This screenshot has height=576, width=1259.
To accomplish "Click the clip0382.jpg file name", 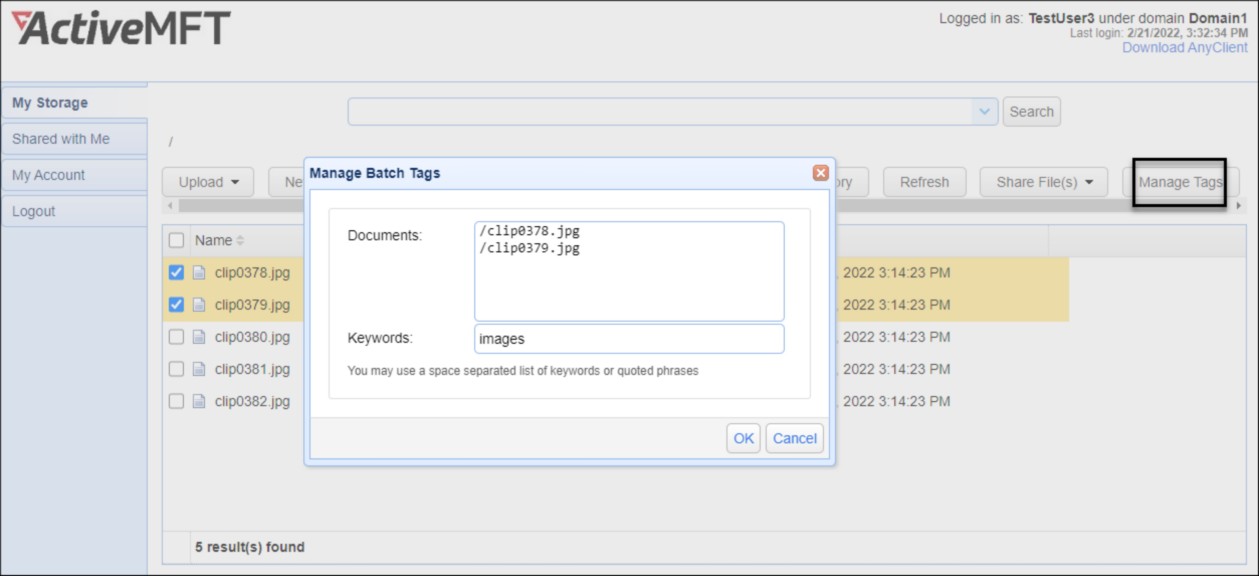I will 252,401.
